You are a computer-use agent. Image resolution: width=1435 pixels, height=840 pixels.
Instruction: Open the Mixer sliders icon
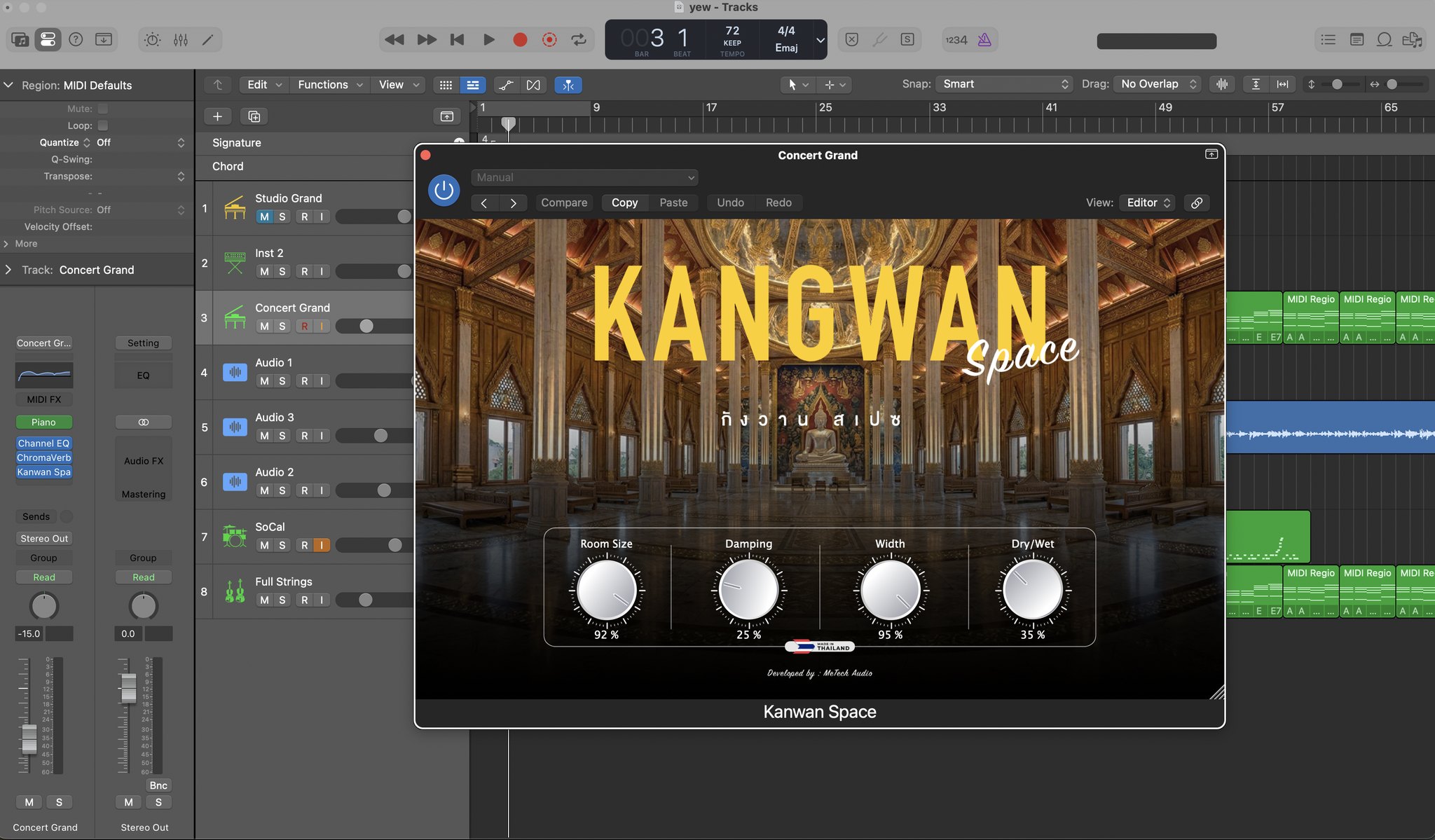click(x=180, y=40)
